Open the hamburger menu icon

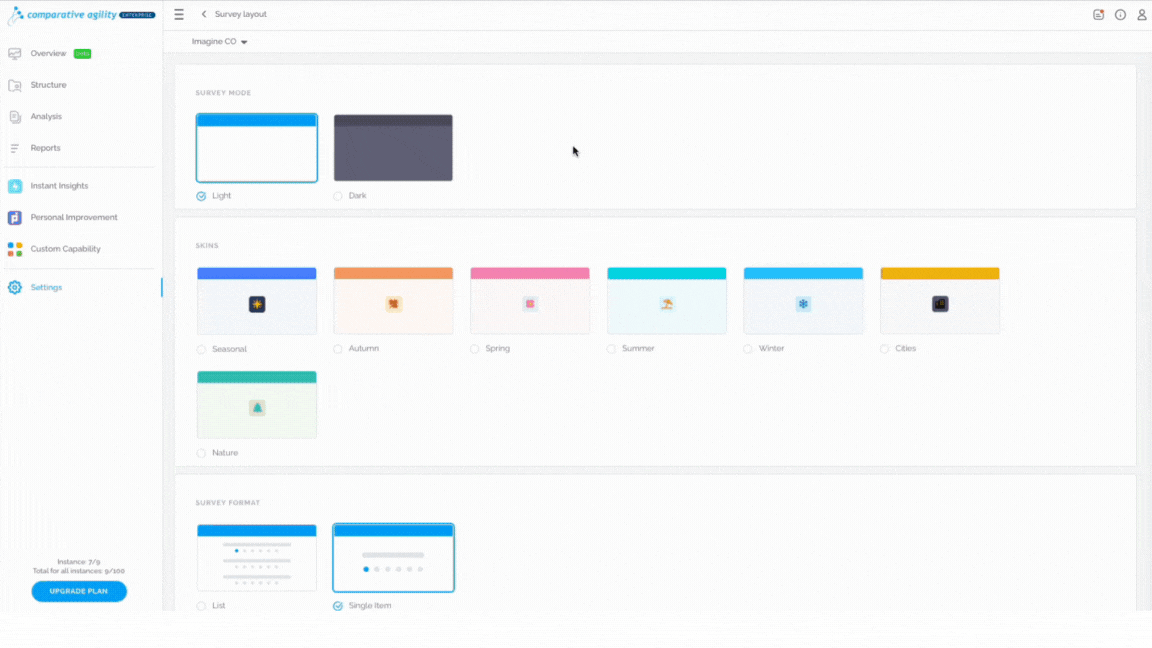click(179, 14)
